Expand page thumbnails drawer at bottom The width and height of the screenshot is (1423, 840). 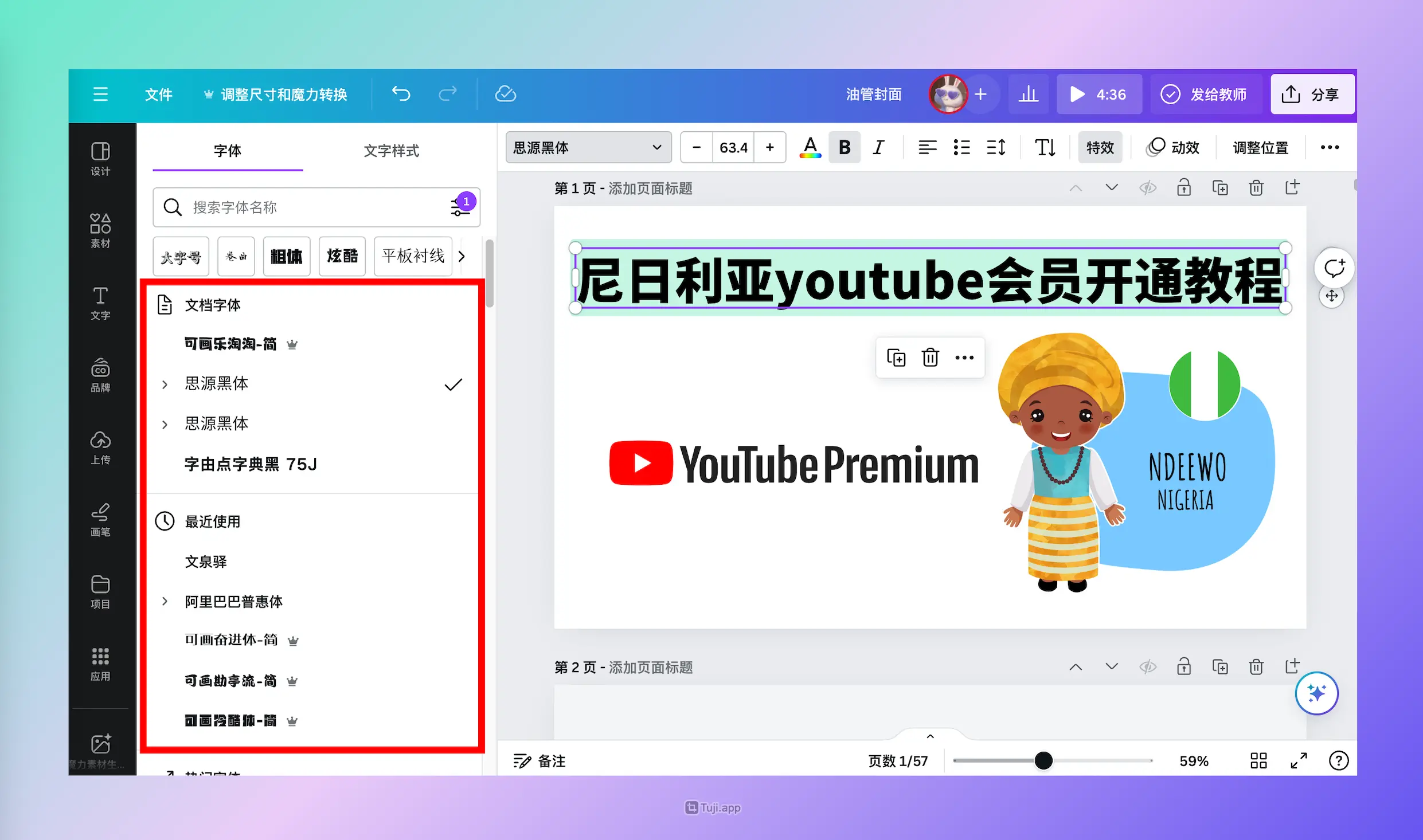[x=930, y=736]
